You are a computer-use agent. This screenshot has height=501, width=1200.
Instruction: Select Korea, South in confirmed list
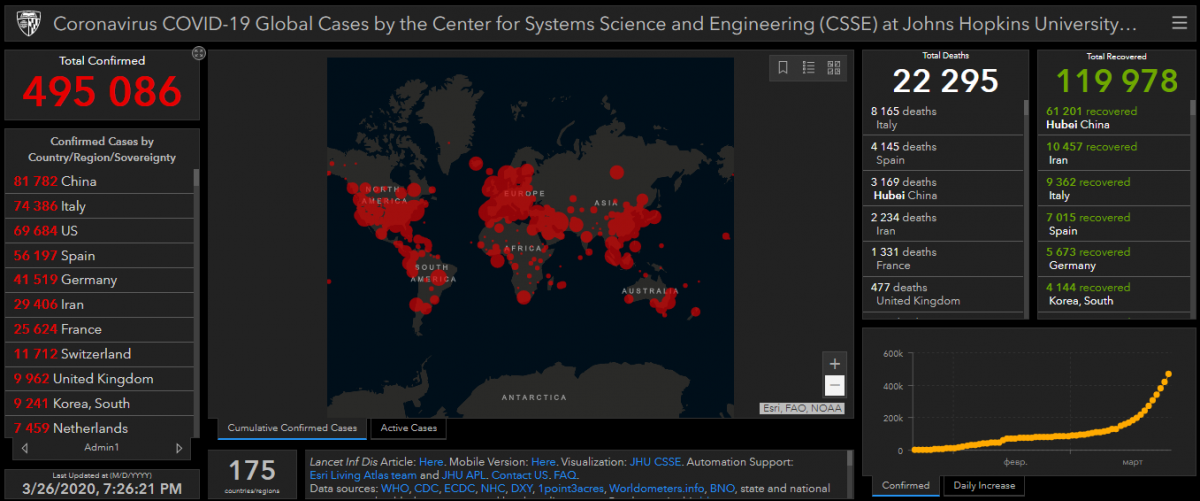(x=98, y=403)
